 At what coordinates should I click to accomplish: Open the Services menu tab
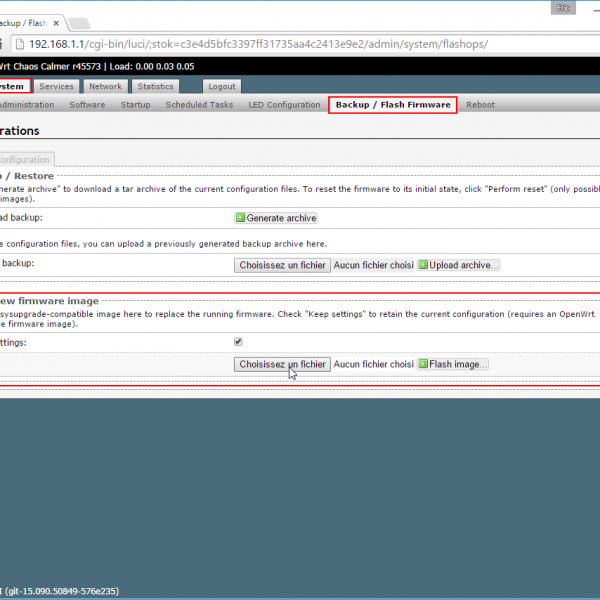point(57,87)
